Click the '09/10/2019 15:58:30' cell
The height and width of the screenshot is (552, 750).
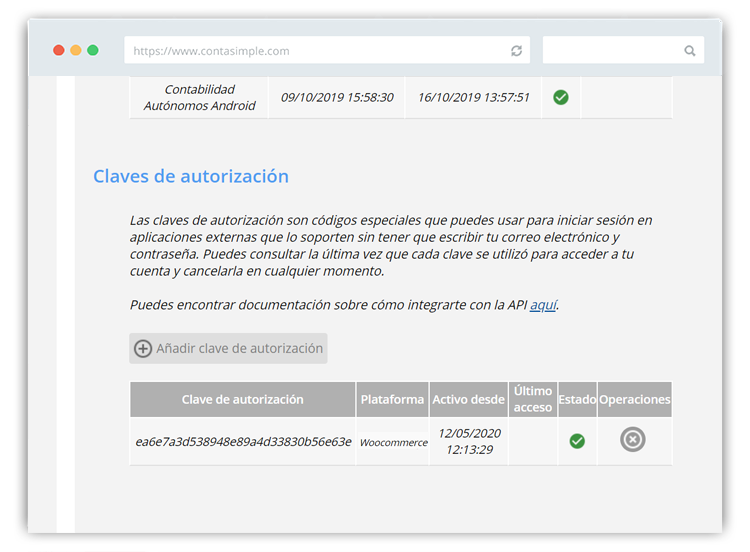coord(337,98)
